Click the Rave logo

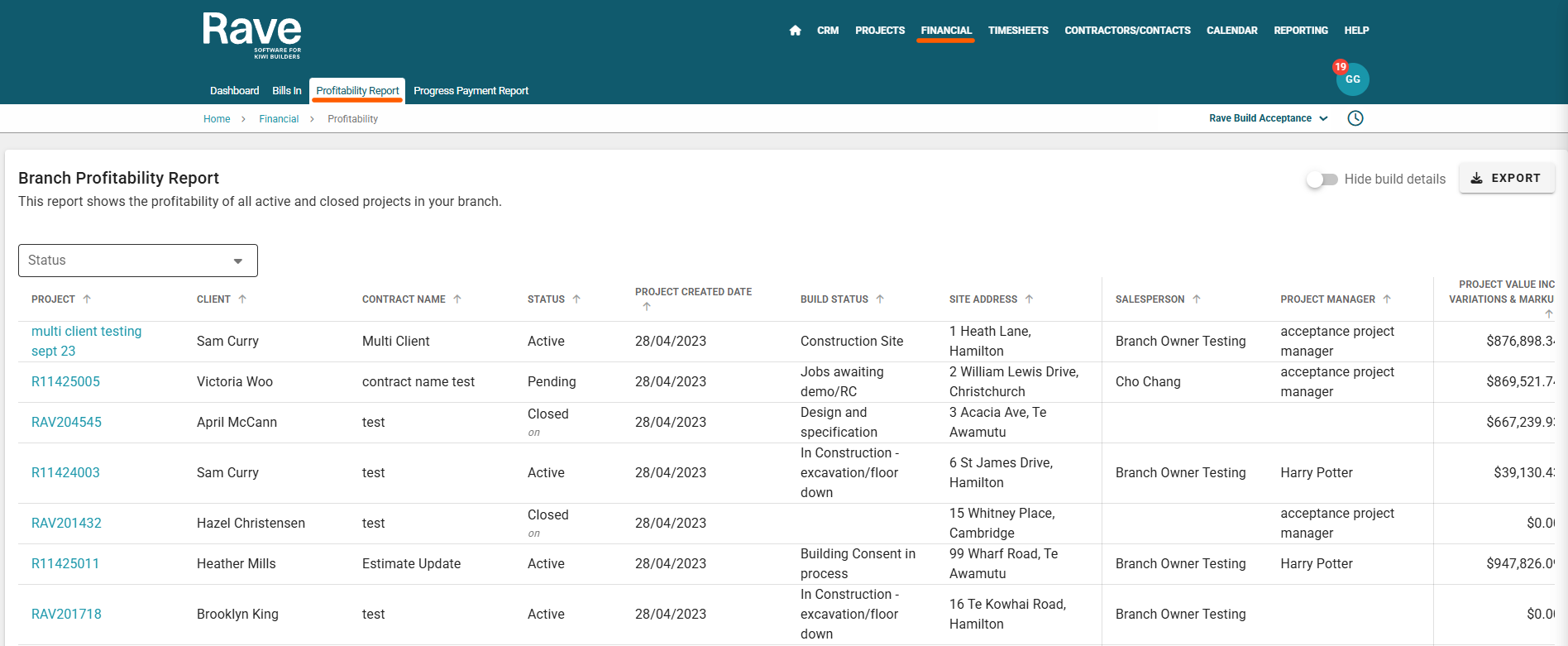coord(252,35)
